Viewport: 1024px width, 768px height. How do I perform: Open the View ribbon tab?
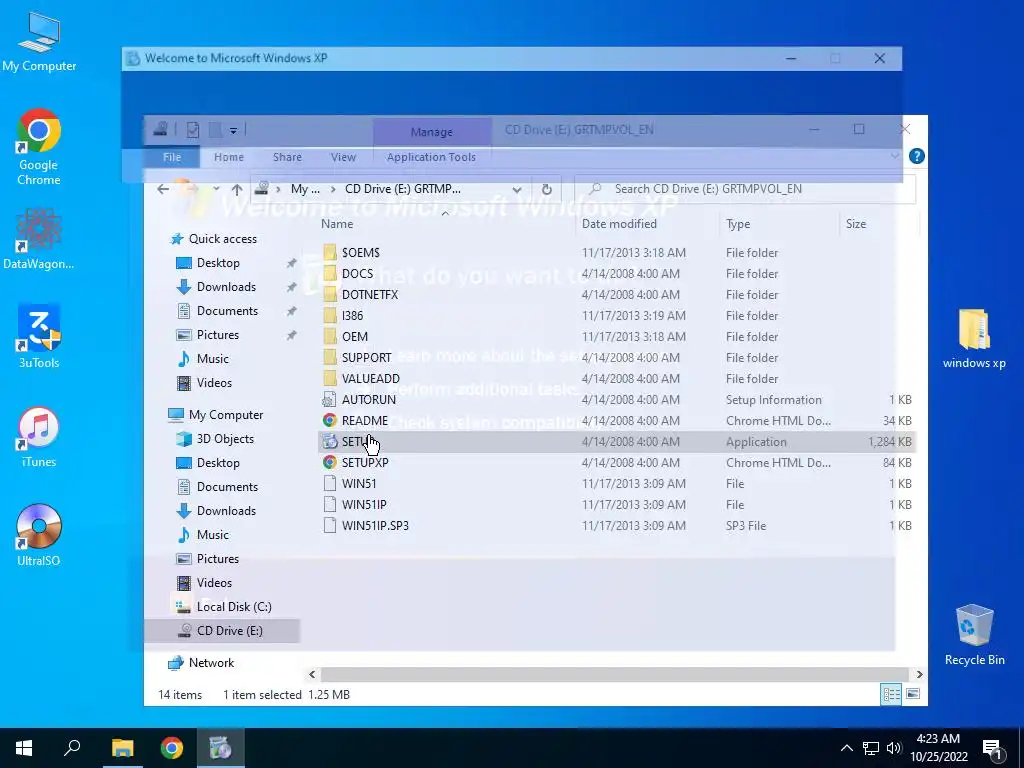click(344, 157)
